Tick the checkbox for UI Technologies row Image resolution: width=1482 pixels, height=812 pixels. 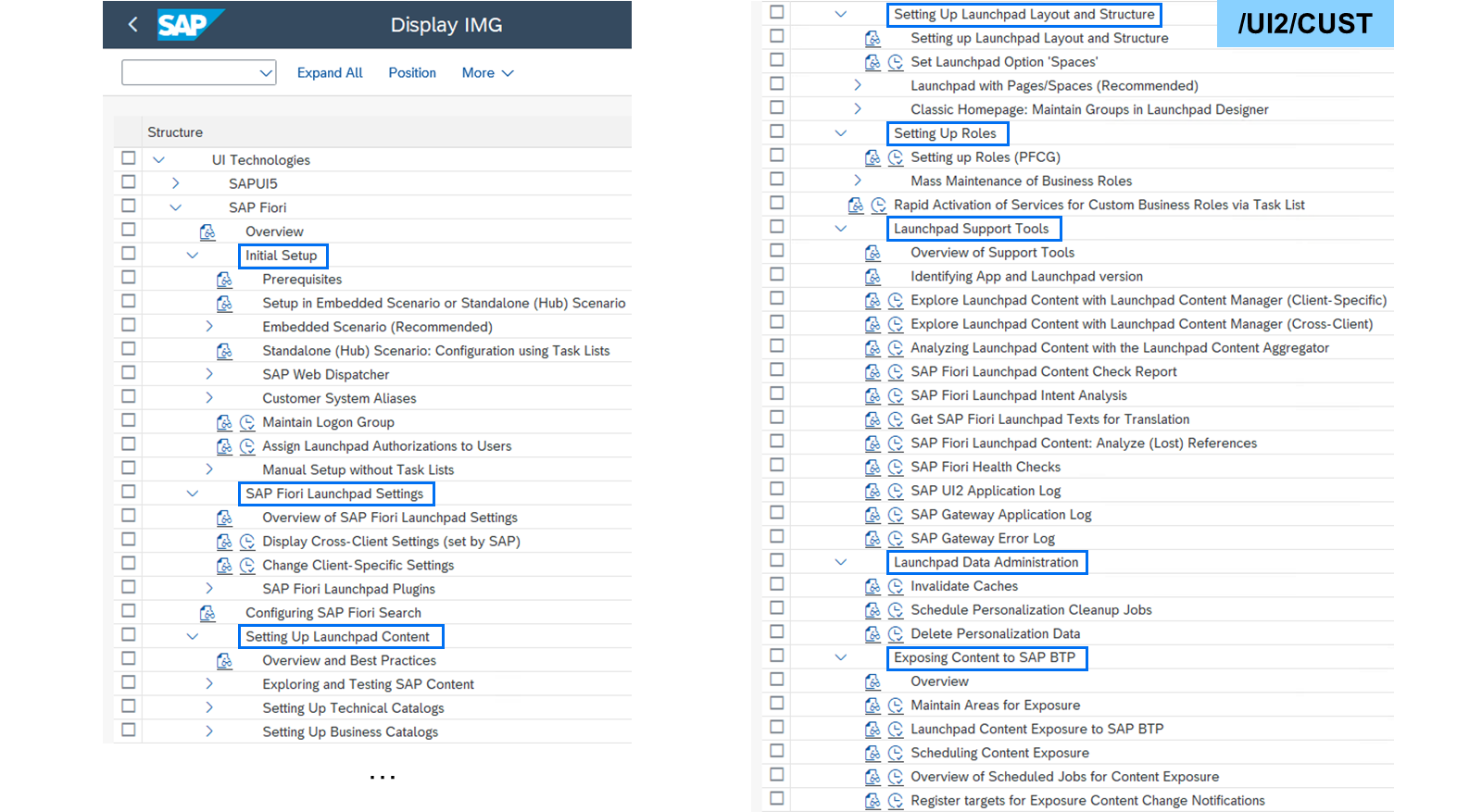pos(129,158)
